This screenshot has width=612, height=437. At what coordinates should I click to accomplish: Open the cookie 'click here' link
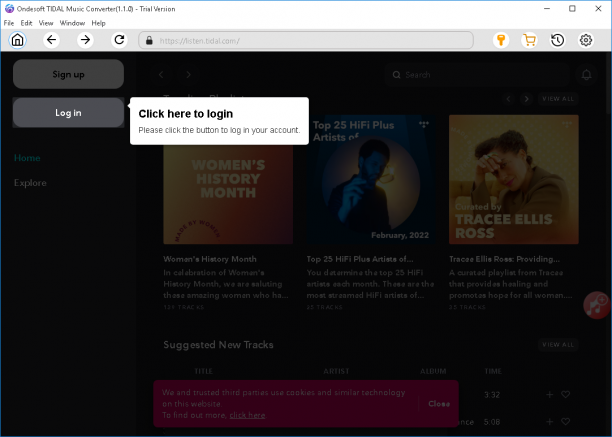point(247,415)
